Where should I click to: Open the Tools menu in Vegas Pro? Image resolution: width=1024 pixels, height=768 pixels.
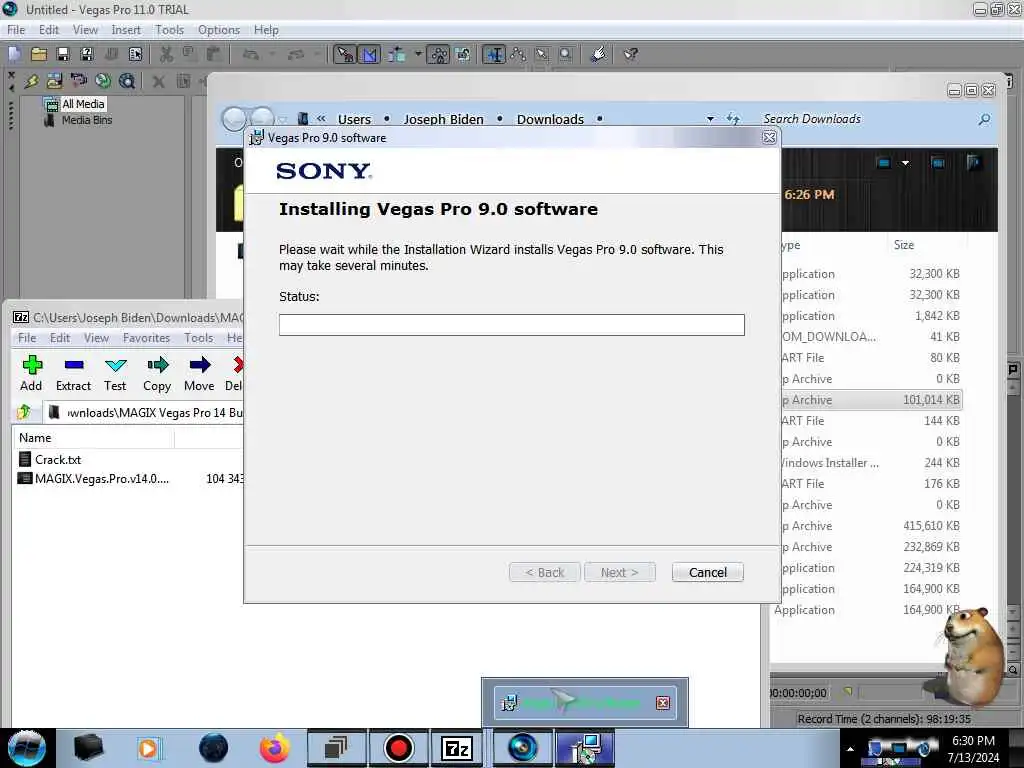[169, 30]
